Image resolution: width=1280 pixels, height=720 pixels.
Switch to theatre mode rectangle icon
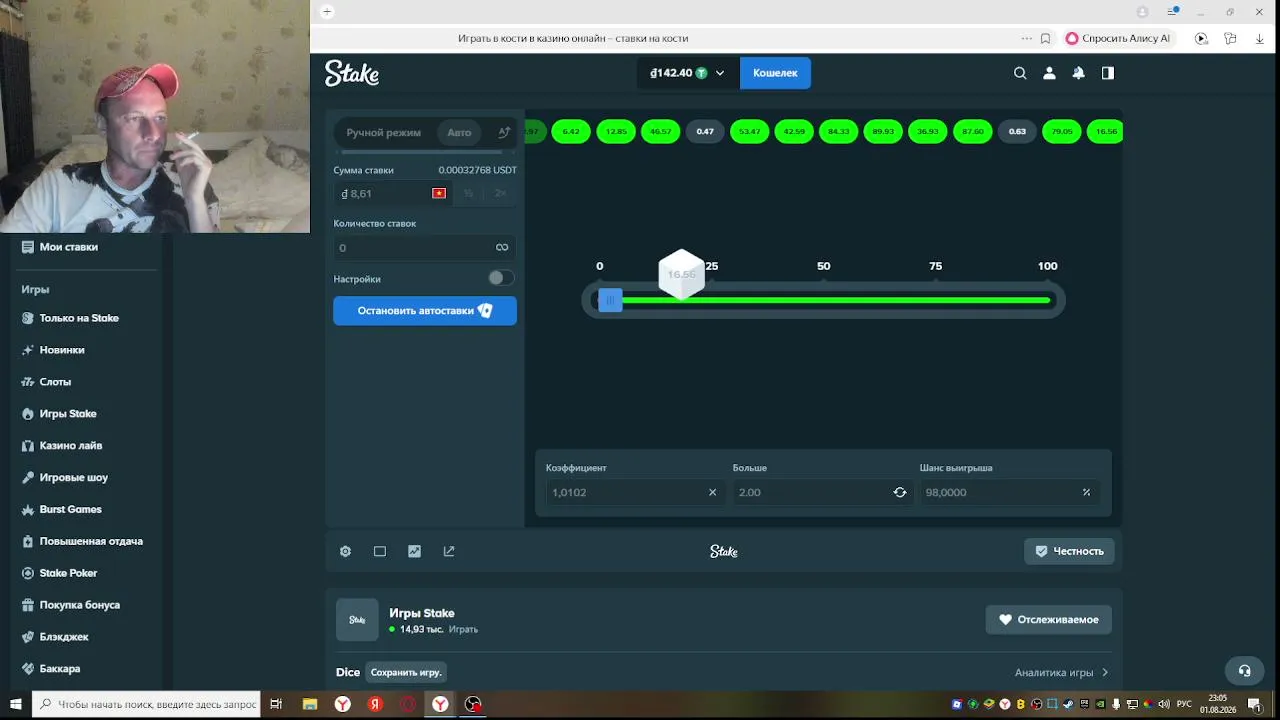380,551
